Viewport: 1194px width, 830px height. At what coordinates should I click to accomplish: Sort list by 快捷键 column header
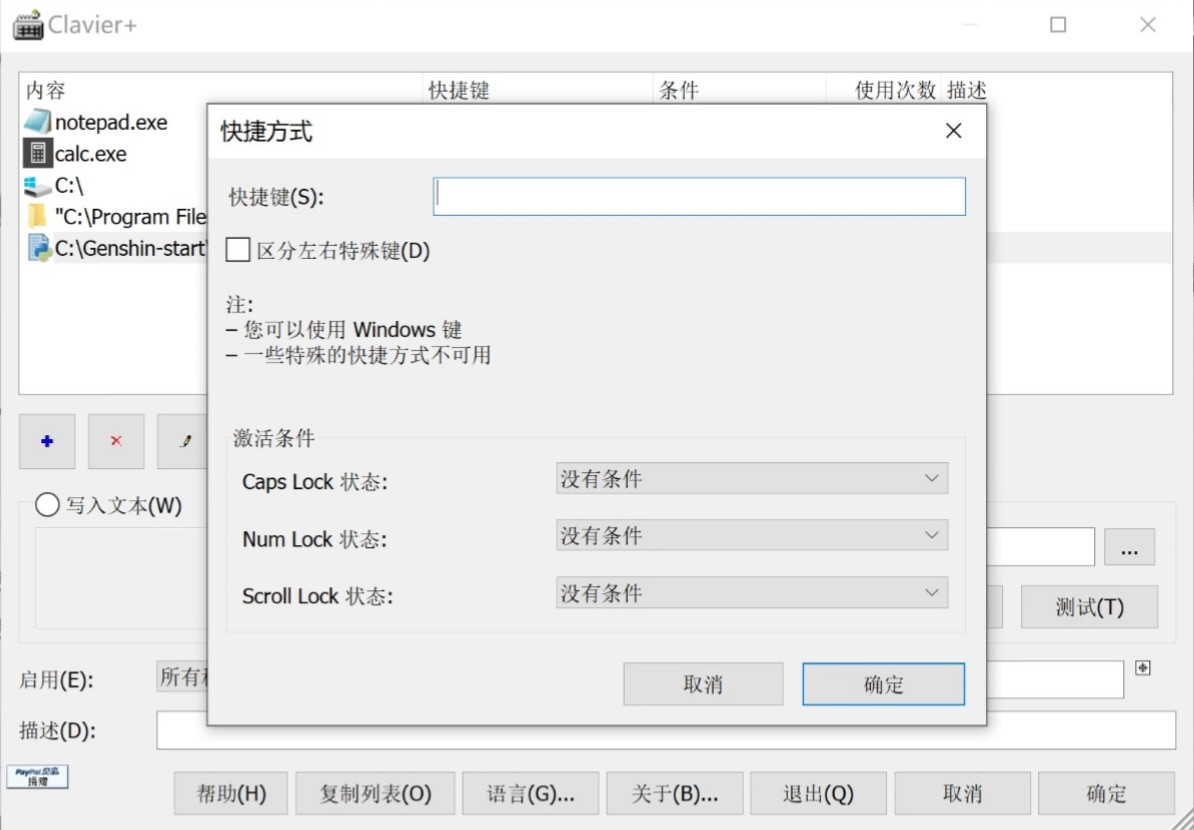tap(538, 91)
